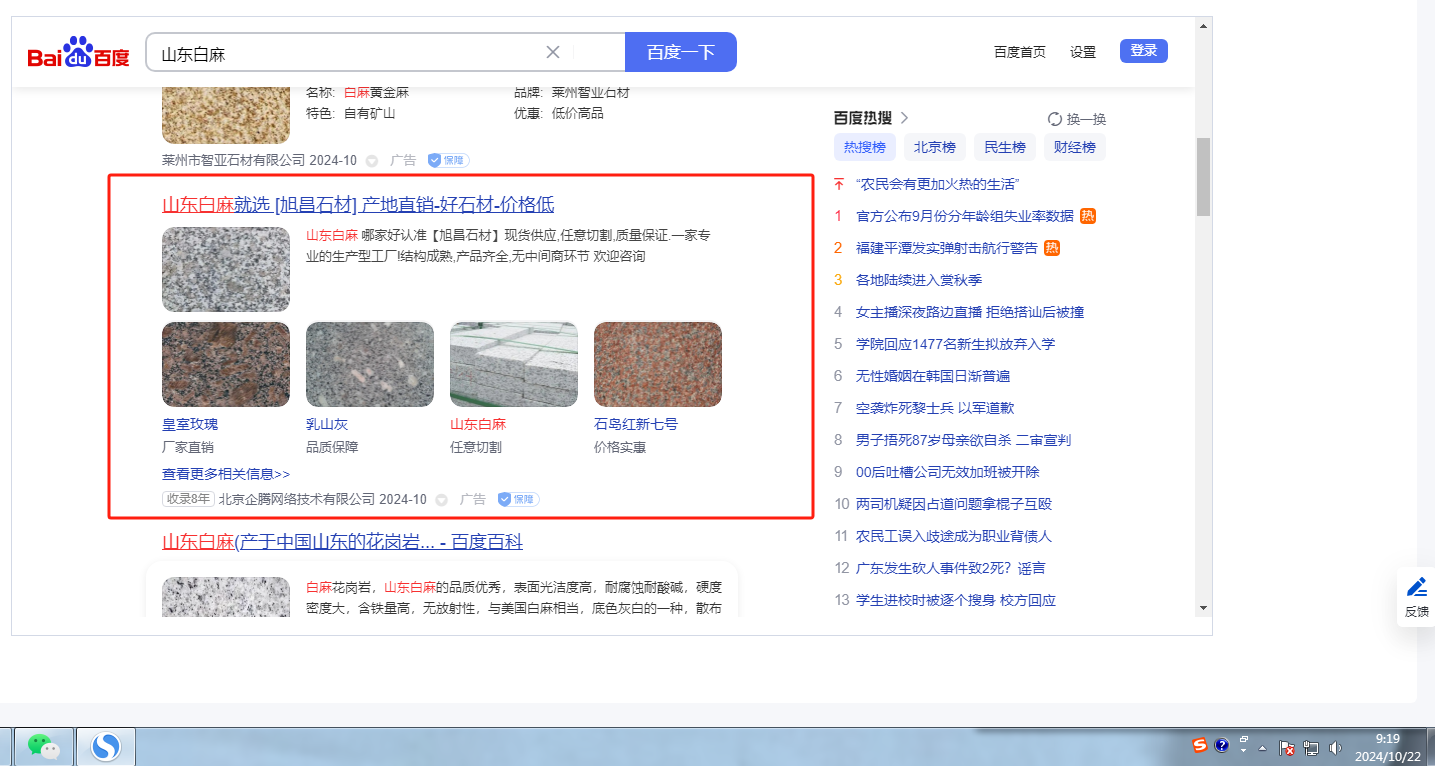1435x766 pixels.
Task: Click the 保障 badge beside 莱州市智亚石材有限公司
Action: tap(449, 160)
